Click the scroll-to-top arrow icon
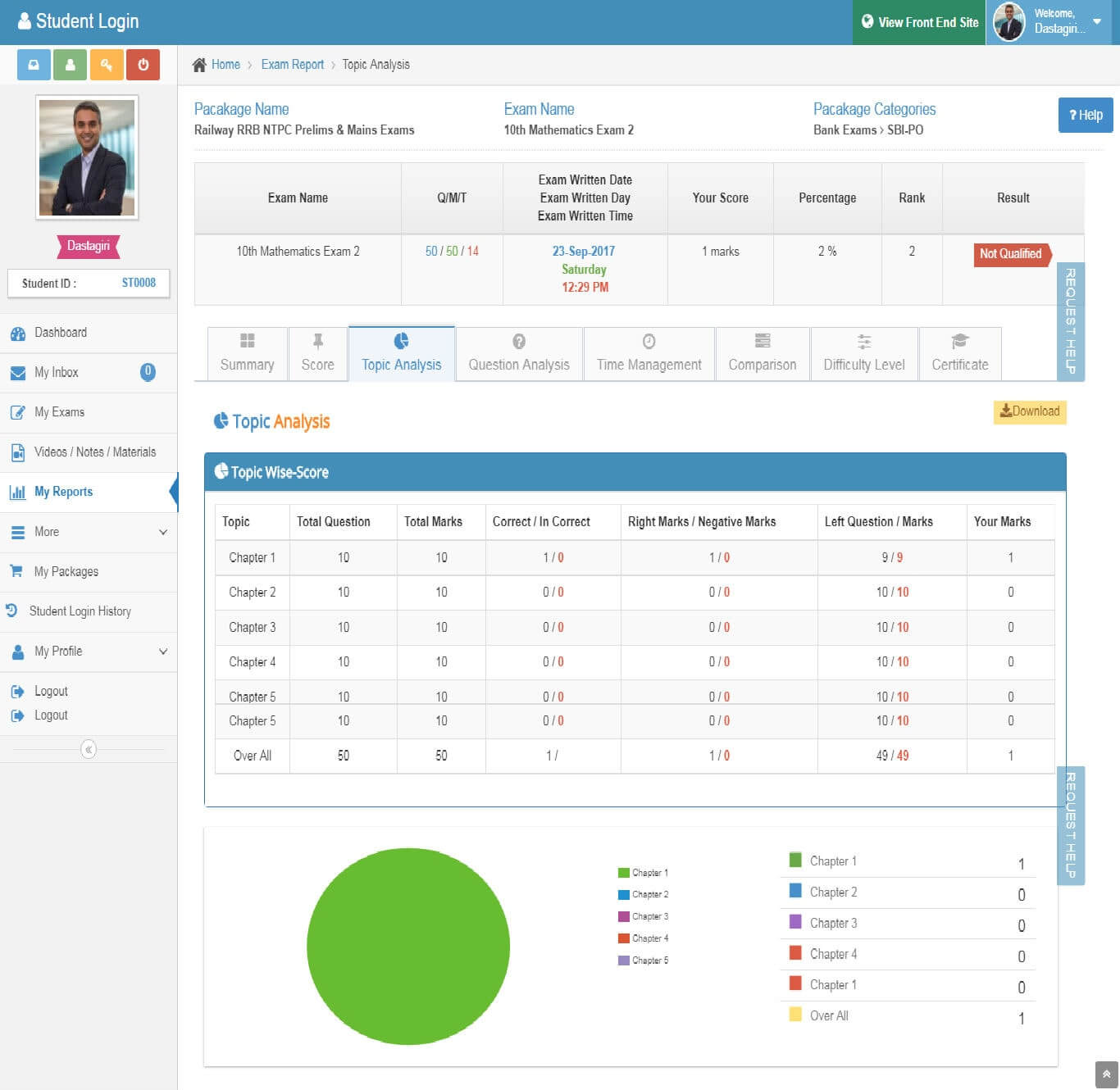This screenshot has width=1120, height=1090. [x=1106, y=1074]
